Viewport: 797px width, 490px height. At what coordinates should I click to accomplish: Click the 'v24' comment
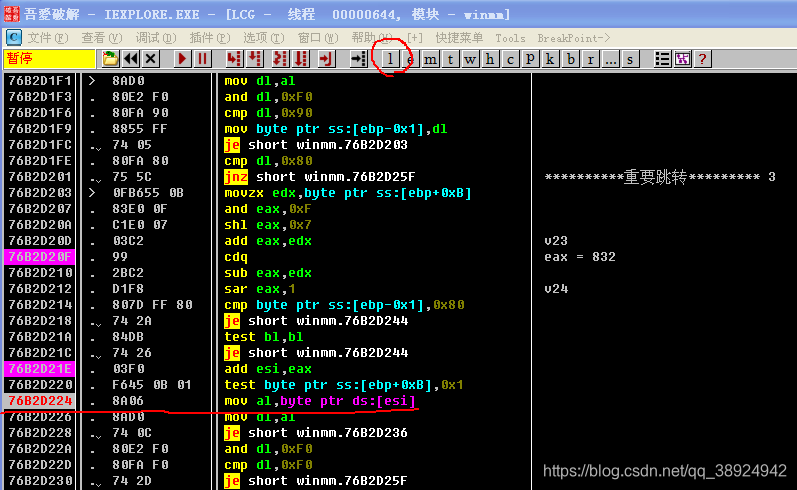click(556, 289)
